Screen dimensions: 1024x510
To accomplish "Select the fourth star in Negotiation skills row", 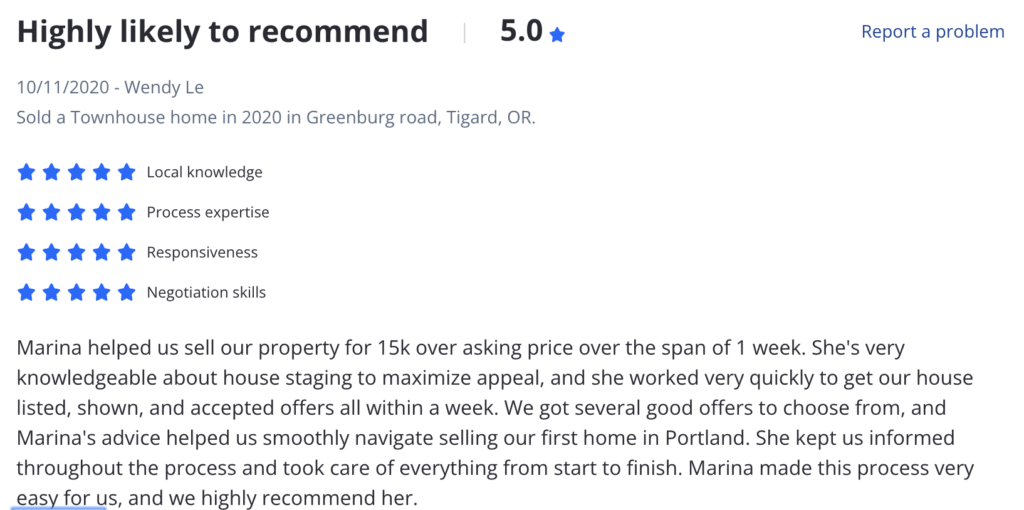I will (101, 292).
